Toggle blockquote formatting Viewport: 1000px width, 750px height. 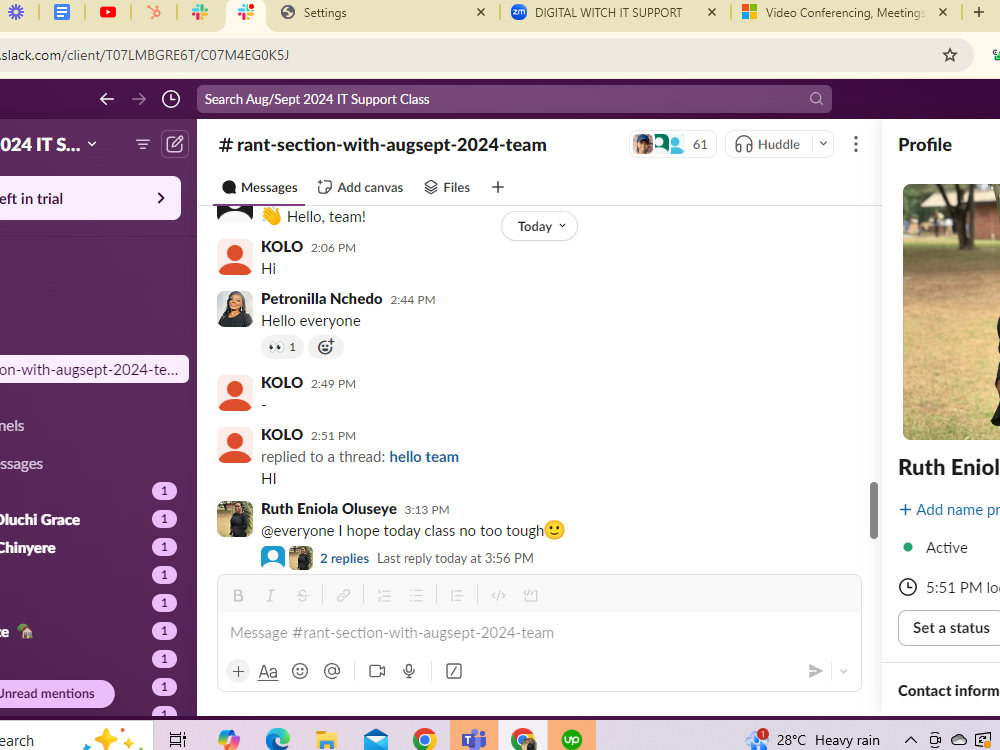[457, 596]
